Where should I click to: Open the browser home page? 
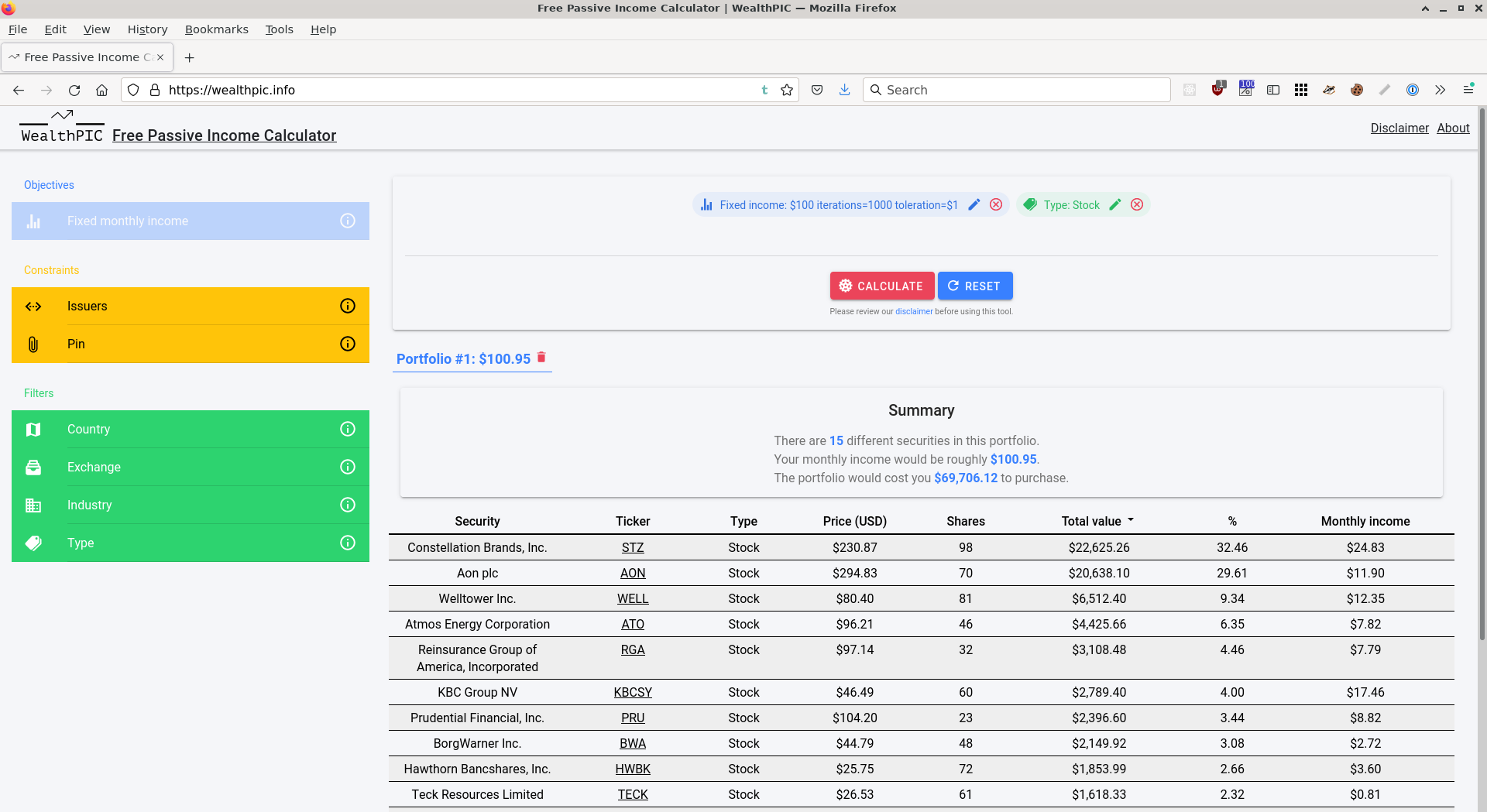(101, 90)
